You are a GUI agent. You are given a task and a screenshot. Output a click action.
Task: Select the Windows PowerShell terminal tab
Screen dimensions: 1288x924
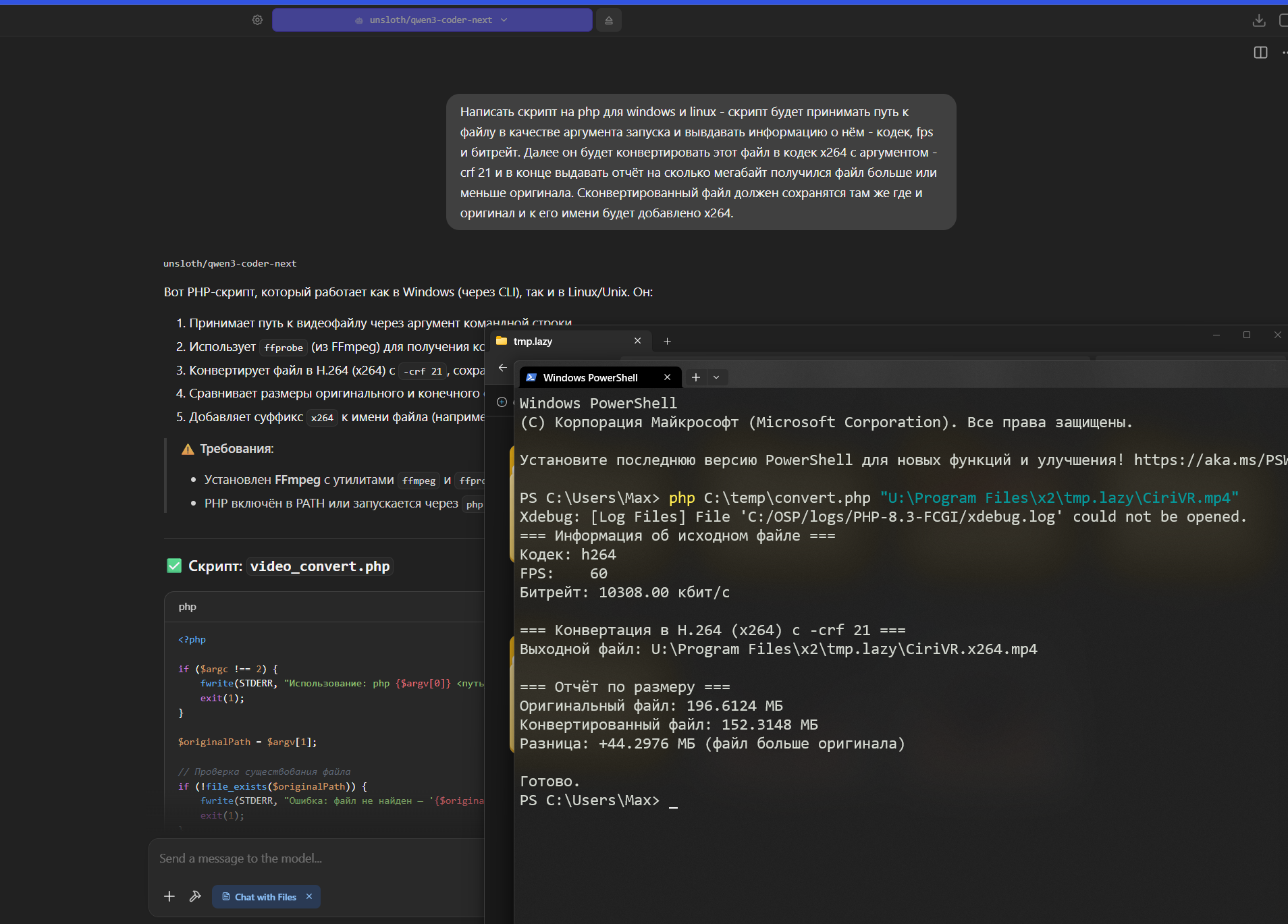599,377
